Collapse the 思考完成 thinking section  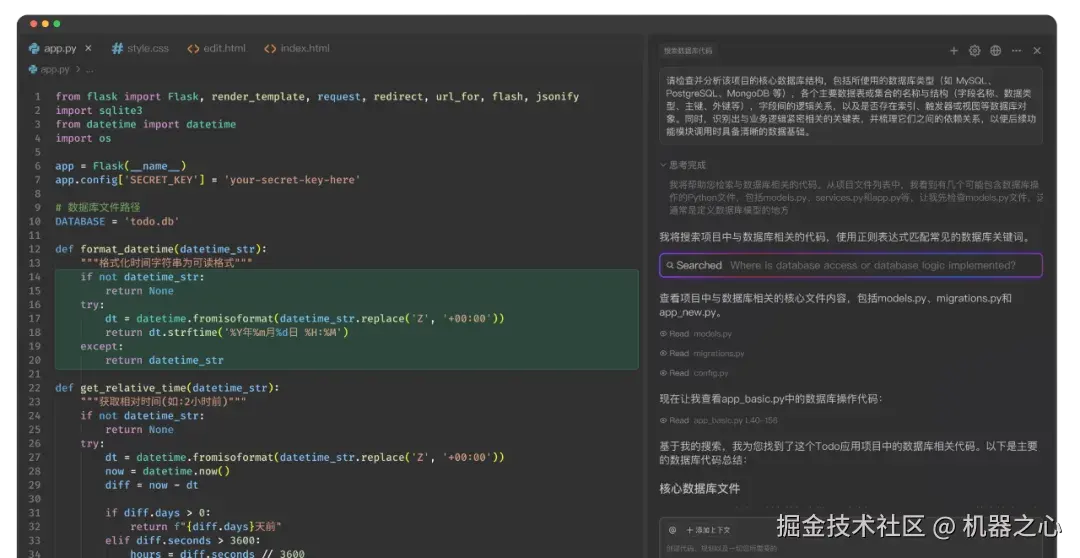click(x=683, y=165)
